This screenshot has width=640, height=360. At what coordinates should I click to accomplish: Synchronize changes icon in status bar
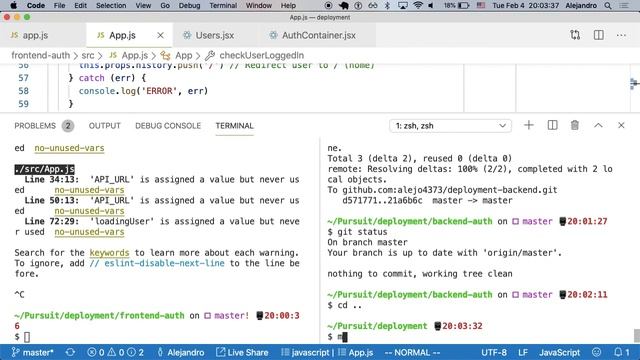70,352
